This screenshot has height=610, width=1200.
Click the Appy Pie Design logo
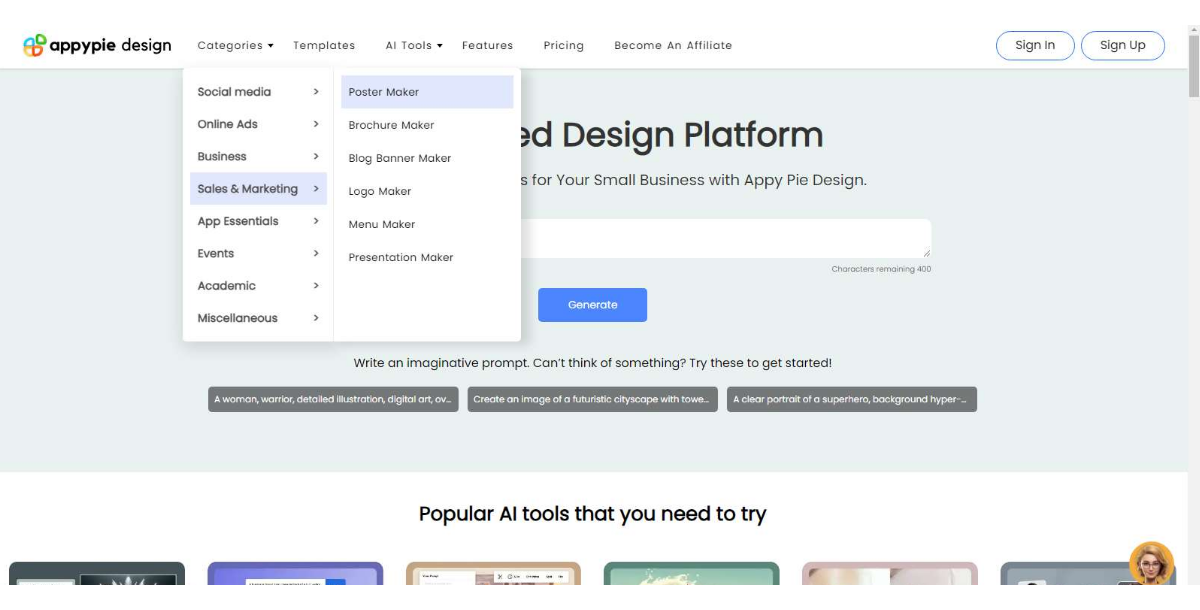[x=97, y=45]
